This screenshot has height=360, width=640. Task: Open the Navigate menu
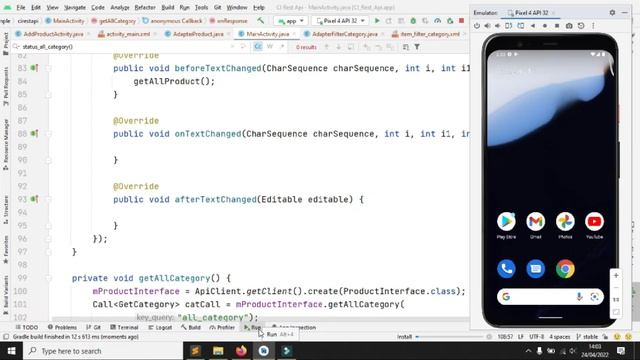pyautogui.click(x=75, y=7)
